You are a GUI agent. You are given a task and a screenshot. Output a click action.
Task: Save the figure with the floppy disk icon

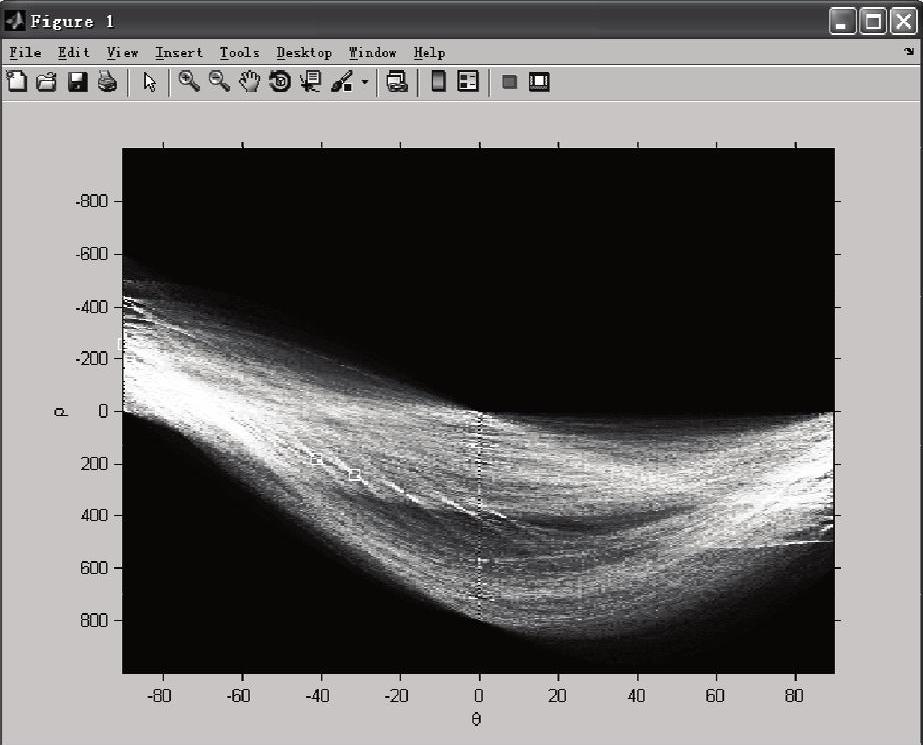pyautogui.click(x=77, y=81)
